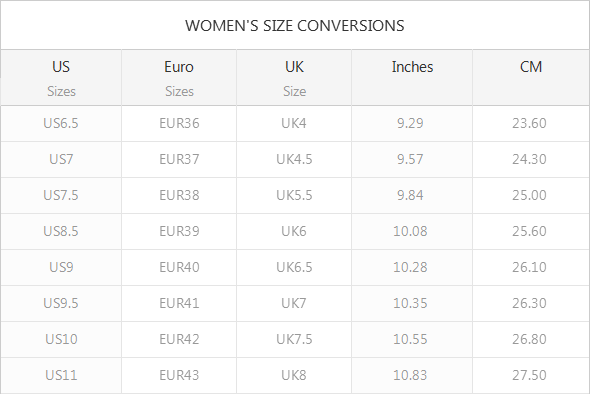Click the US11 cell
The width and height of the screenshot is (592, 396).
tap(61, 375)
